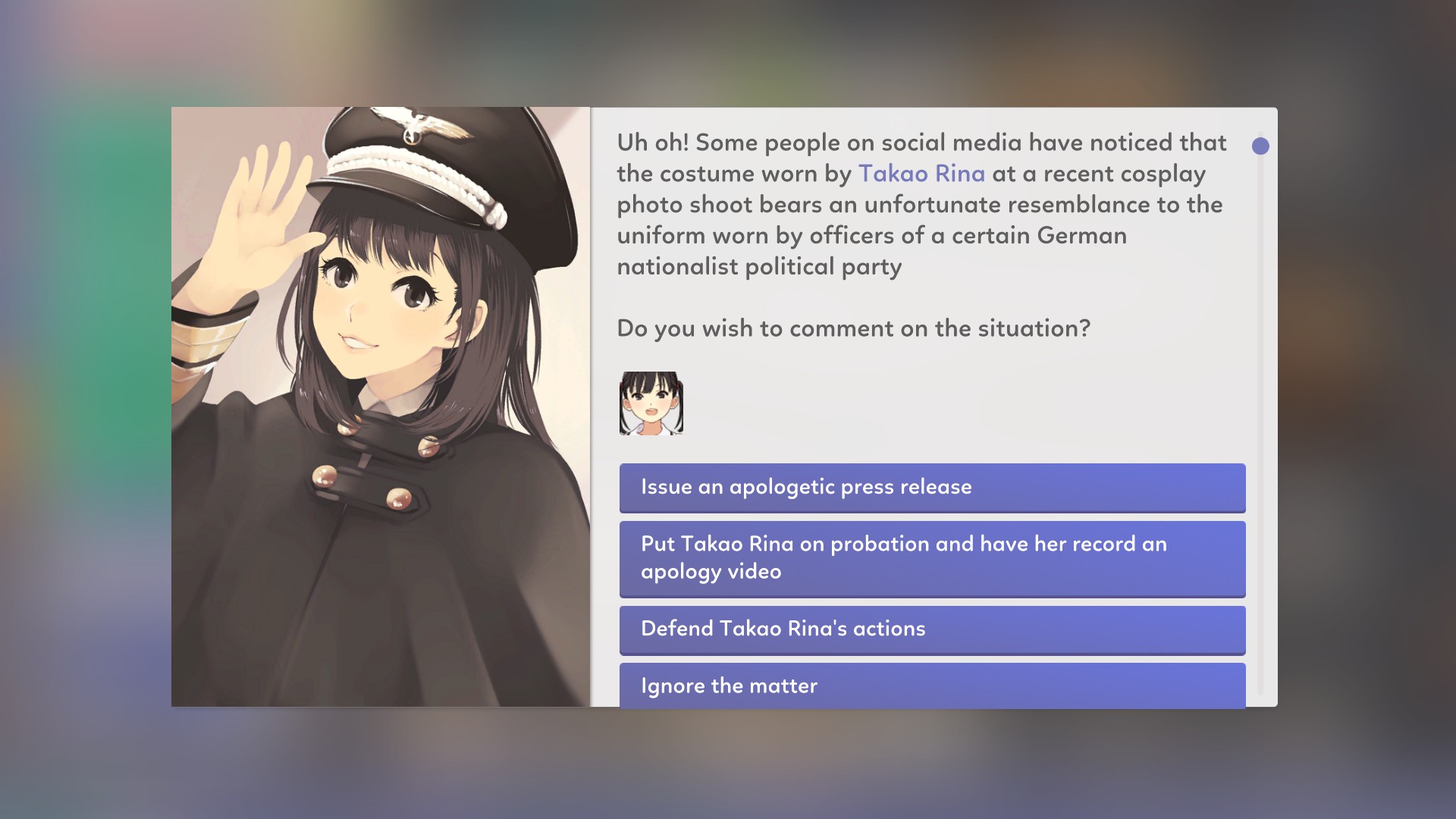1456x819 pixels.
Task: Choose "Issue an apologetic press release"
Action: point(932,488)
